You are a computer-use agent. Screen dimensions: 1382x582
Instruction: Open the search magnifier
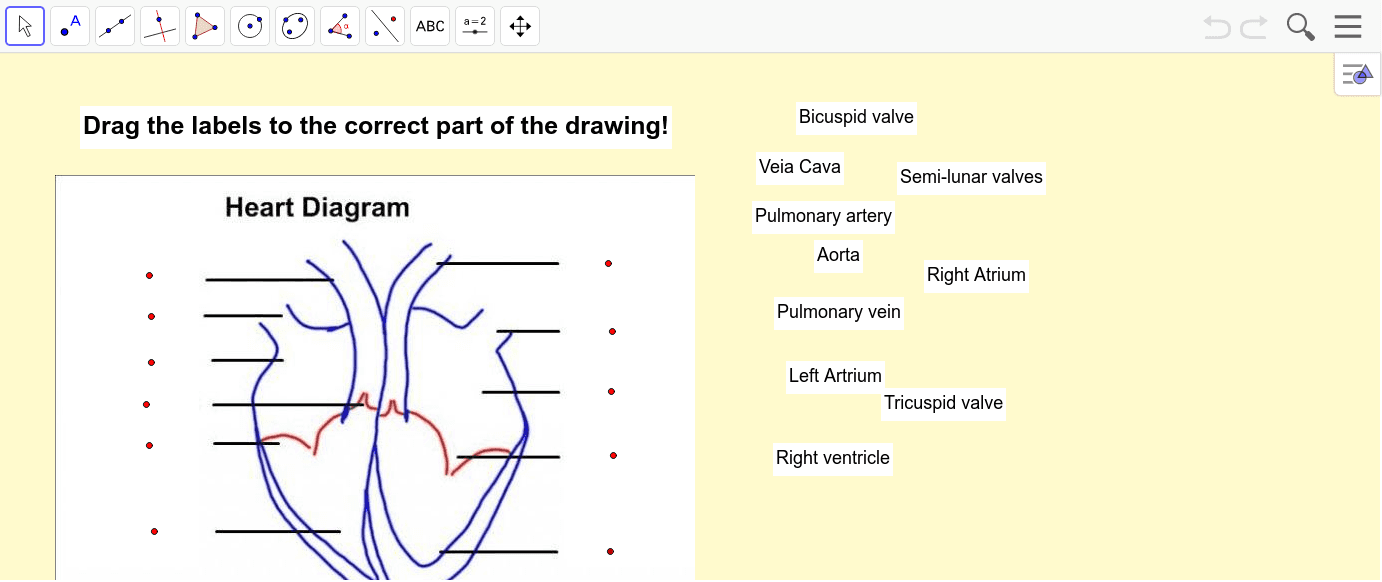pyautogui.click(x=1300, y=27)
